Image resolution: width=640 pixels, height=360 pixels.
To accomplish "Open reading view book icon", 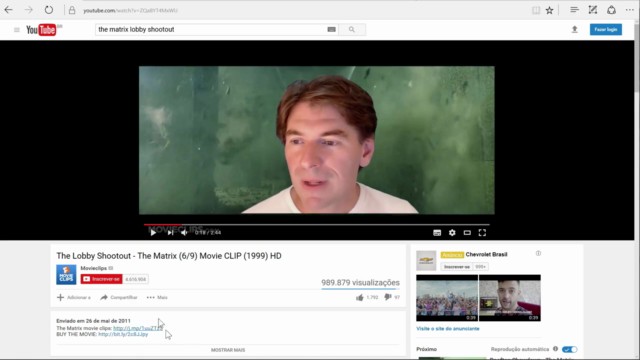I will point(536,10).
